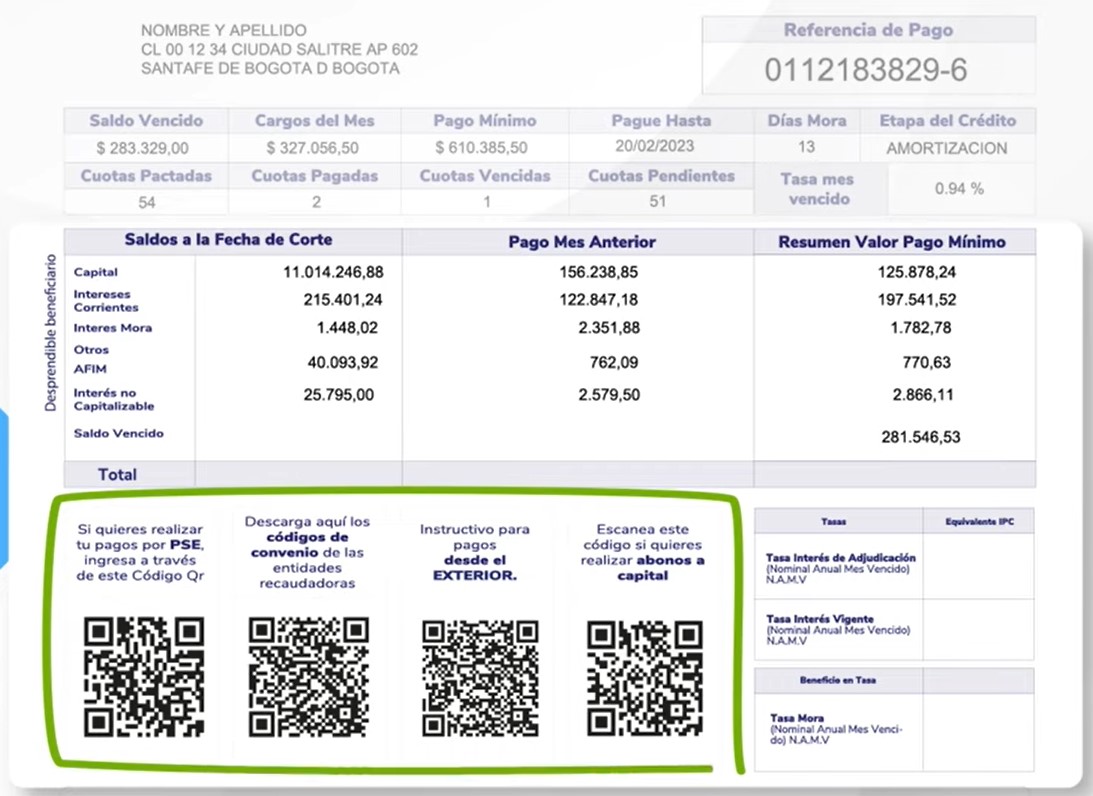1093x796 pixels.
Task: Click previous month capital payment 156.238,85
Action: tap(599, 272)
